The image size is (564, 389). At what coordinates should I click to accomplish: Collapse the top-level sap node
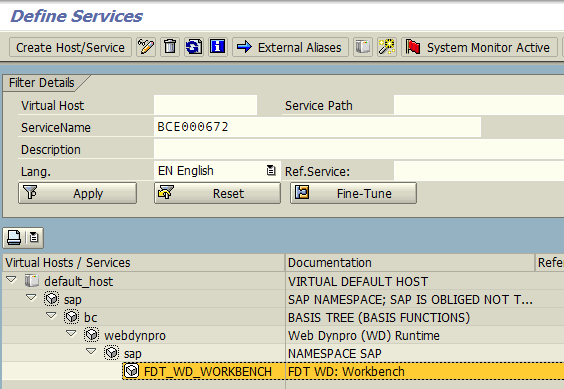point(31,298)
